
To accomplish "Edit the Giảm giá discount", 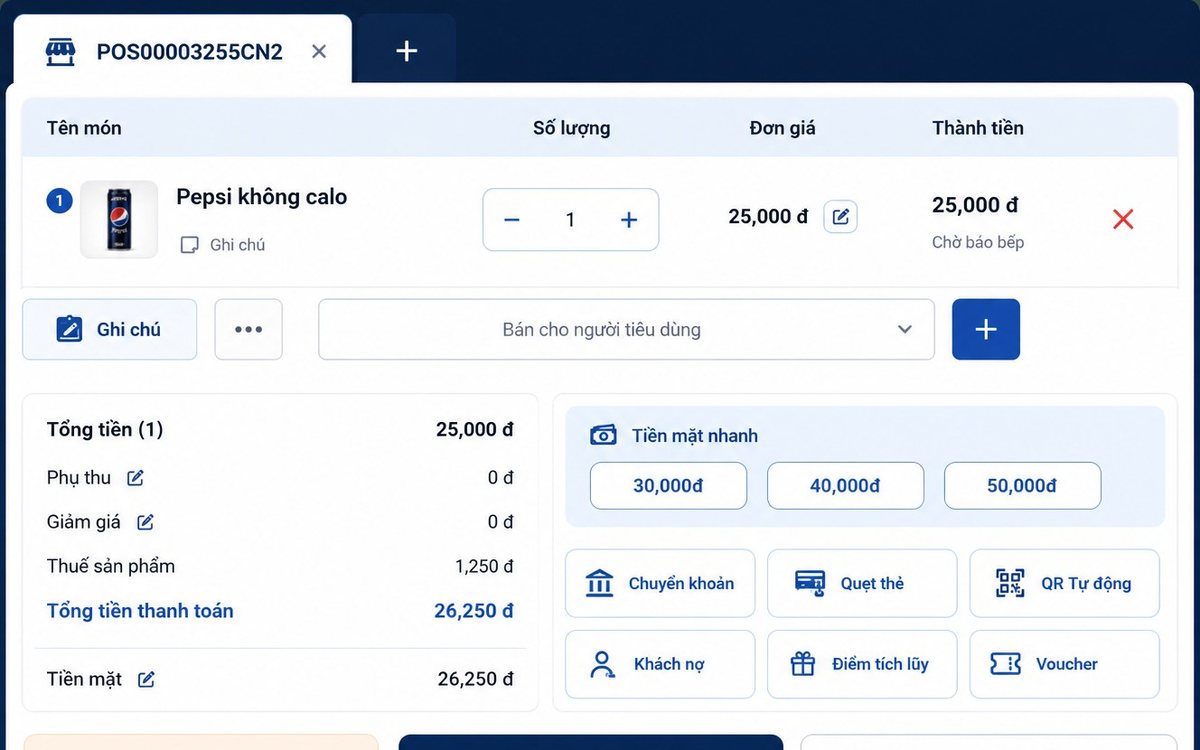I will click(145, 522).
